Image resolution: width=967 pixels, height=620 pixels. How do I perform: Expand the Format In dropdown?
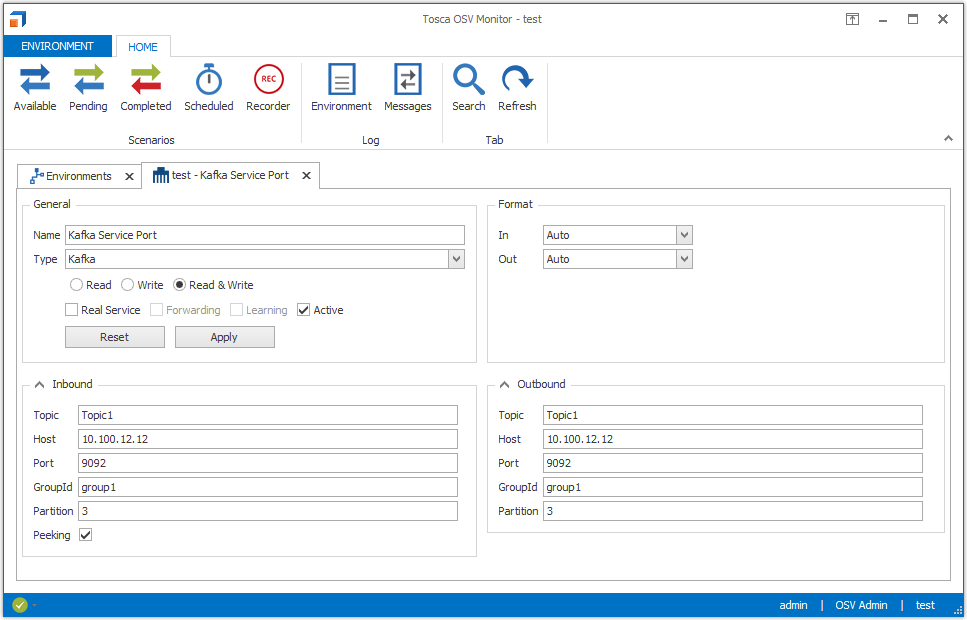tap(684, 235)
